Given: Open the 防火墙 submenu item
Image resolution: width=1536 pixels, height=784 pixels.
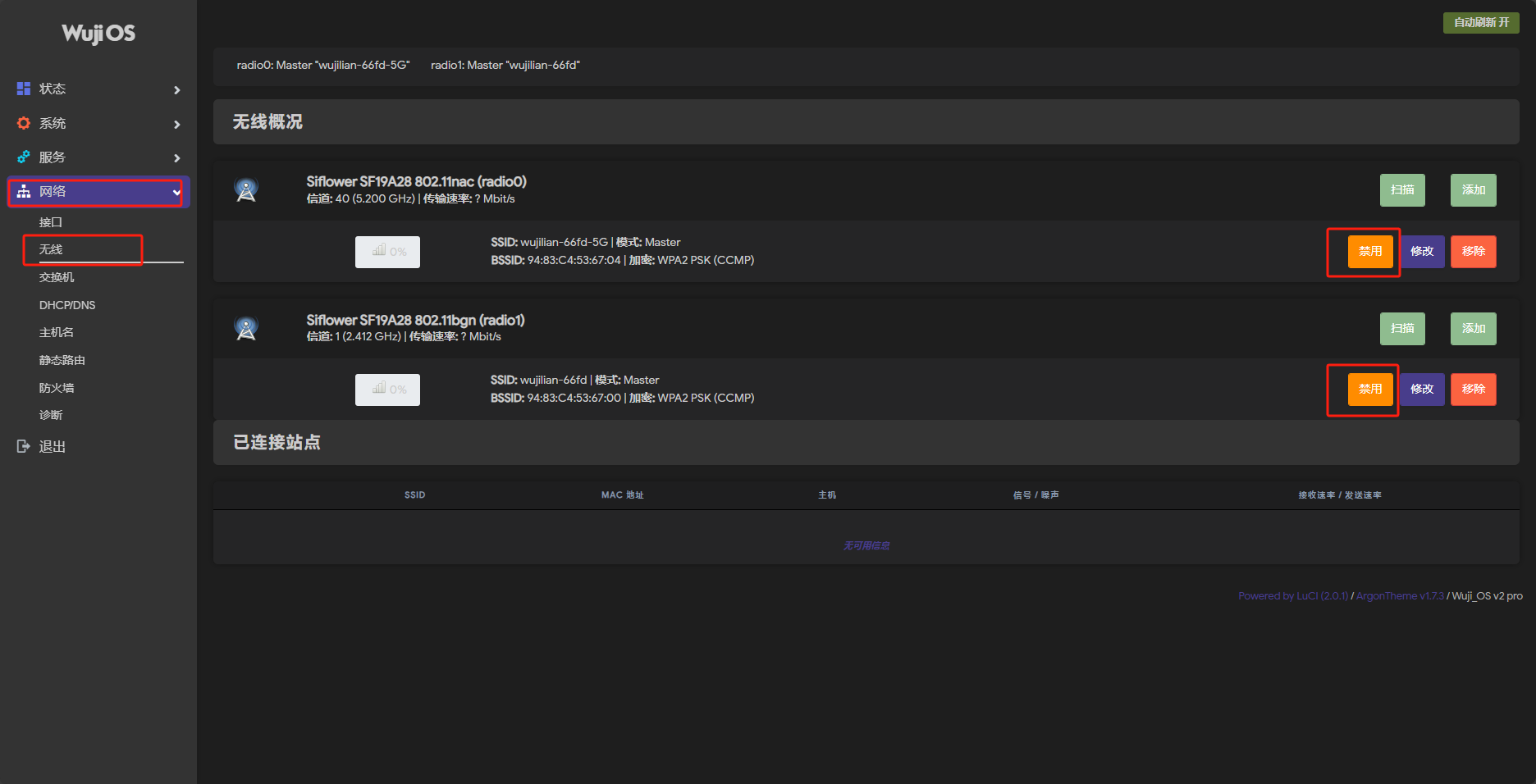Looking at the screenshot, I should tap(57, 388).
